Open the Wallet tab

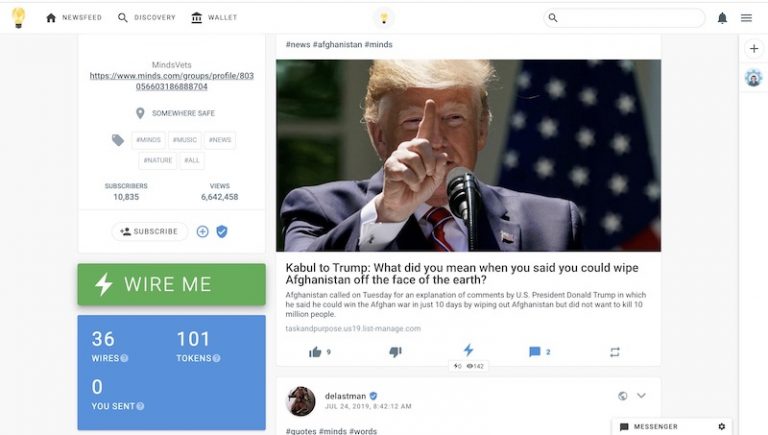(214, 18)
